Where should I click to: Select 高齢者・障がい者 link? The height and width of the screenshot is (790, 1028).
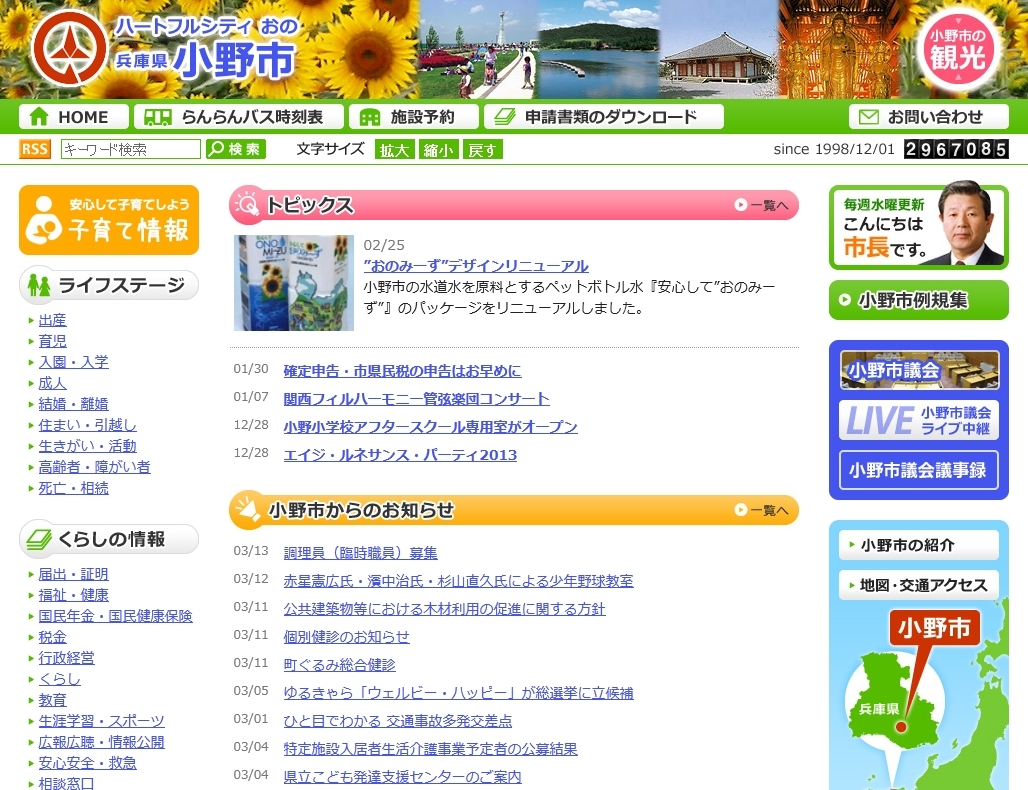click(x=94, y=467)
